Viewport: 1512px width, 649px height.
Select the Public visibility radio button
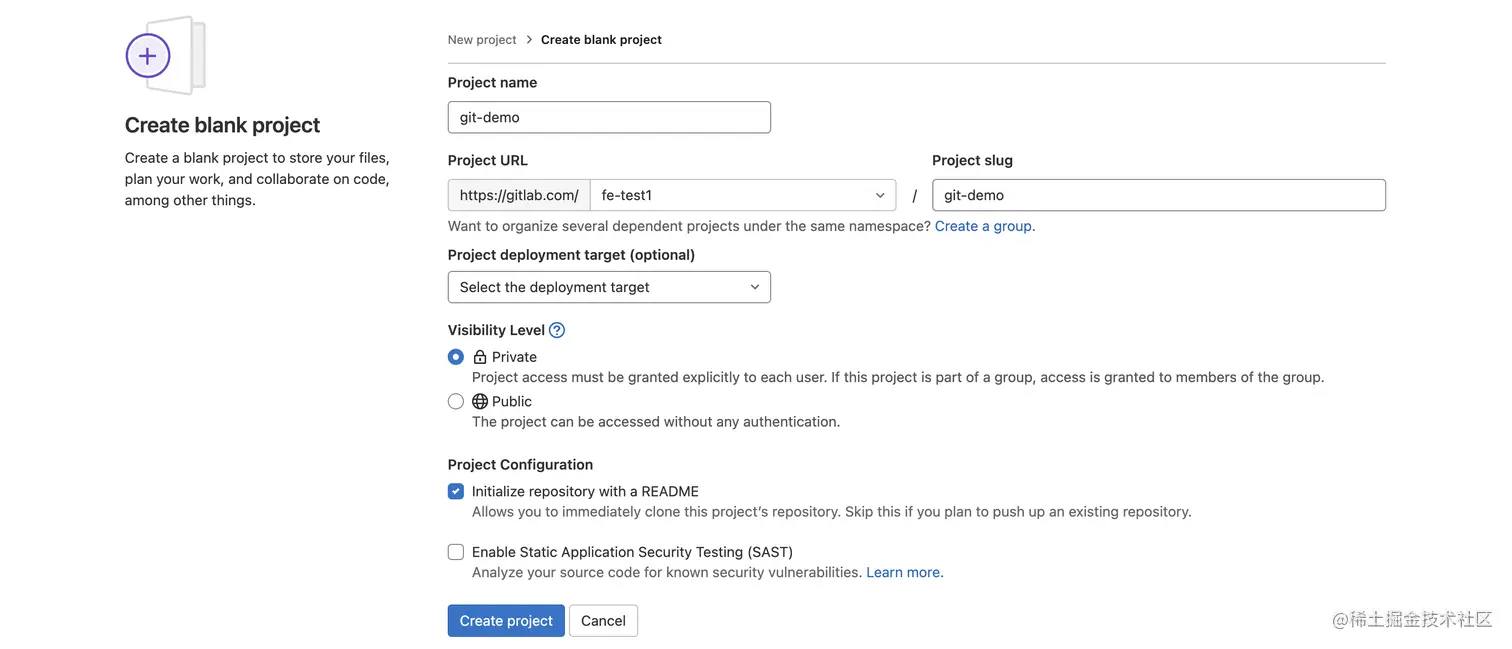pos(456,401)
